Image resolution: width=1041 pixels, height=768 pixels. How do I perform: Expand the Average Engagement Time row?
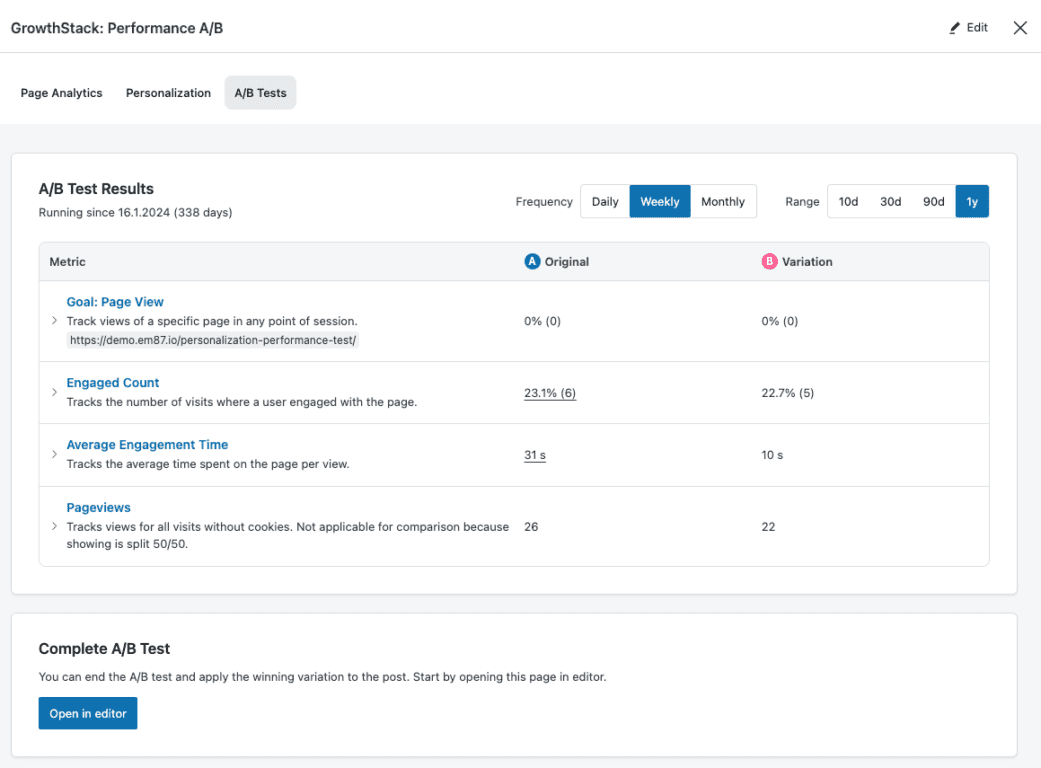pyautogui.click(x=54, y=454)
